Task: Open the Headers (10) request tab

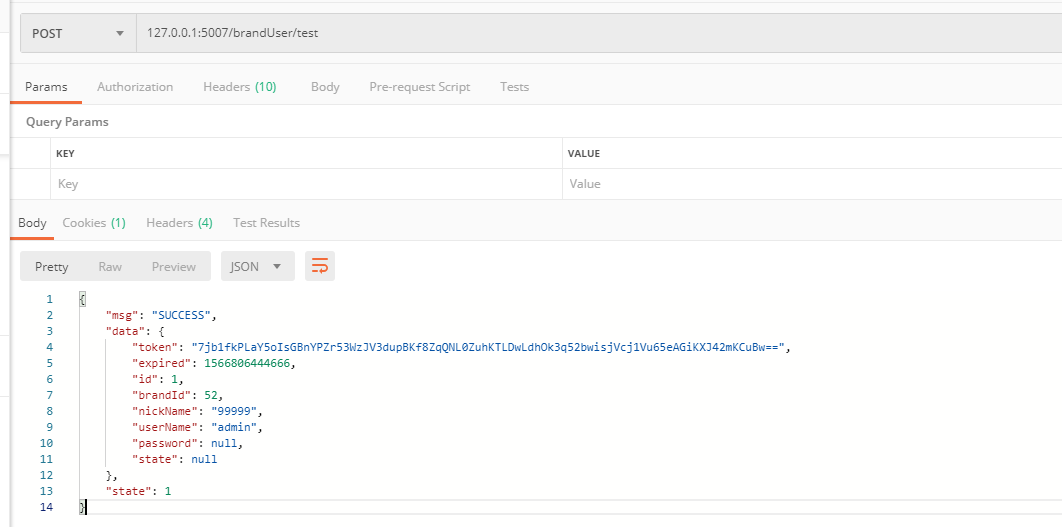Action: [x=240, y=87]
